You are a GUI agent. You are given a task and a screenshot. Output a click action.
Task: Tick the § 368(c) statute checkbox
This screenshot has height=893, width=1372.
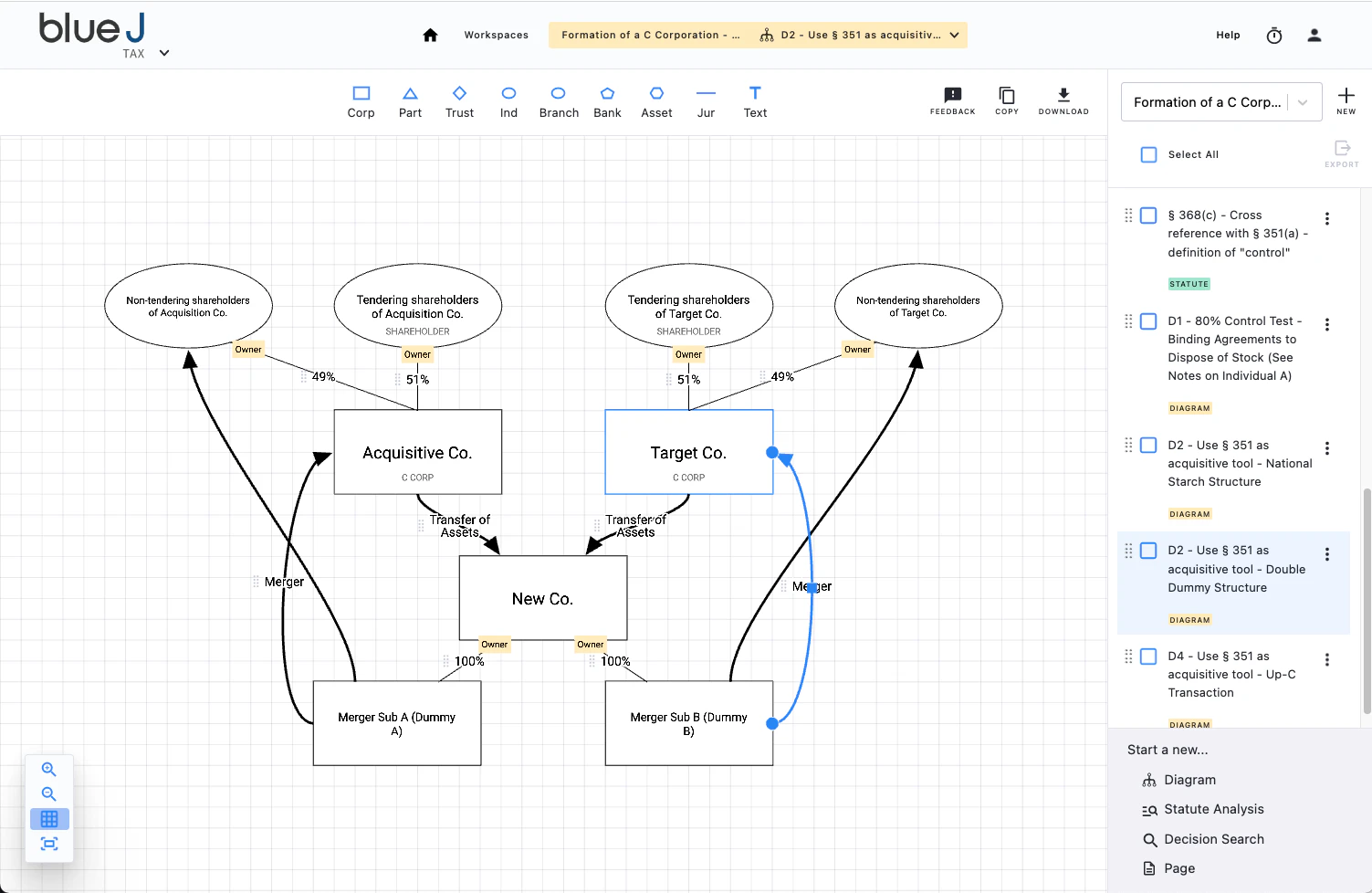[x=1149, y=215]
